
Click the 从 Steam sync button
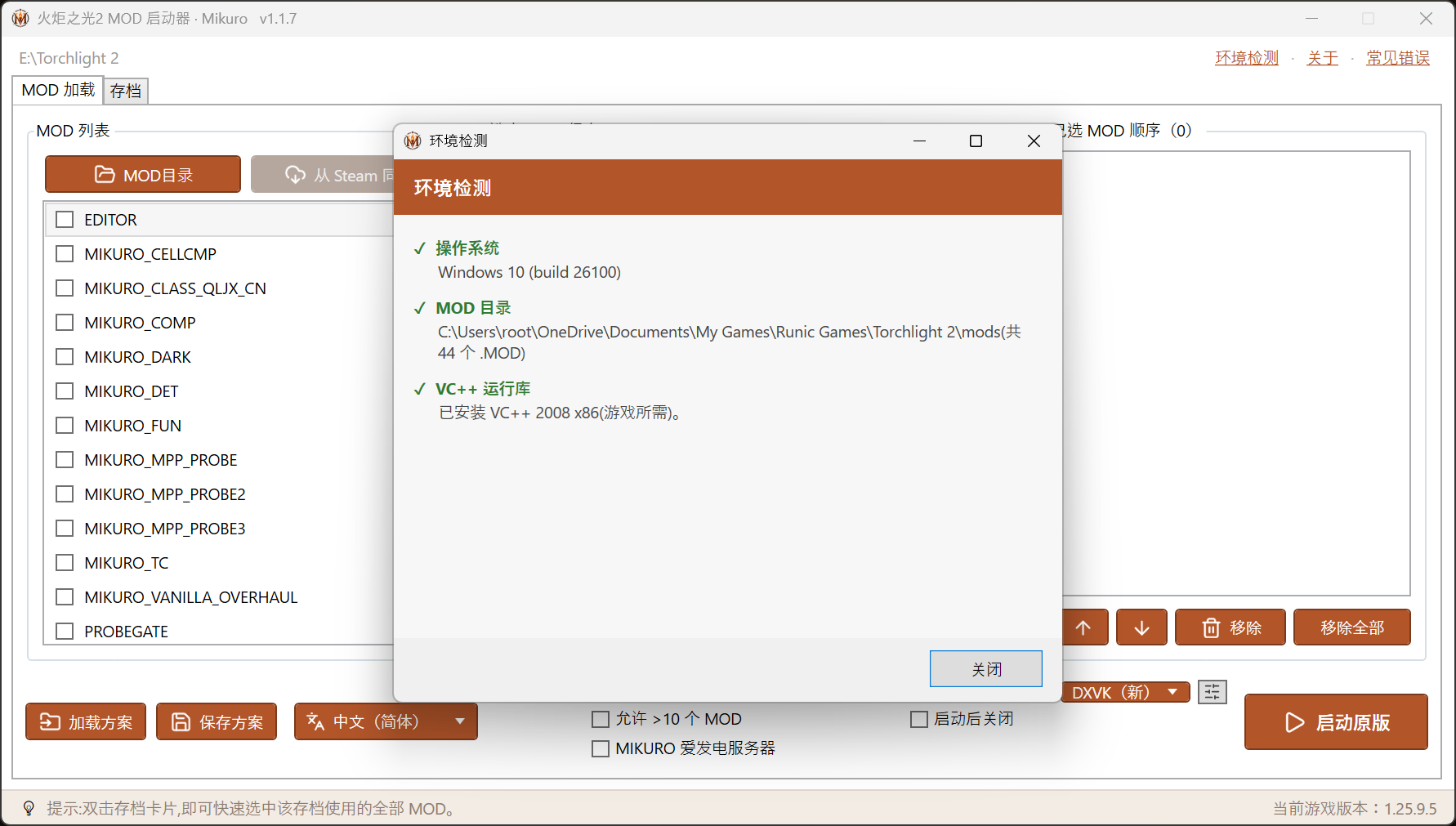click(323, 174)
